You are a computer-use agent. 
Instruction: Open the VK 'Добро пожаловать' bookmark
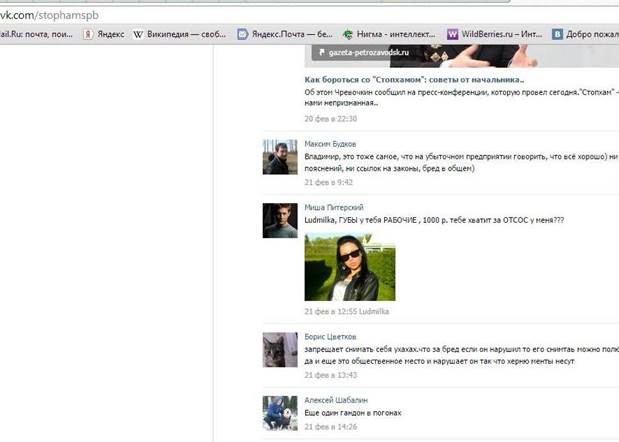click(585, 34)
